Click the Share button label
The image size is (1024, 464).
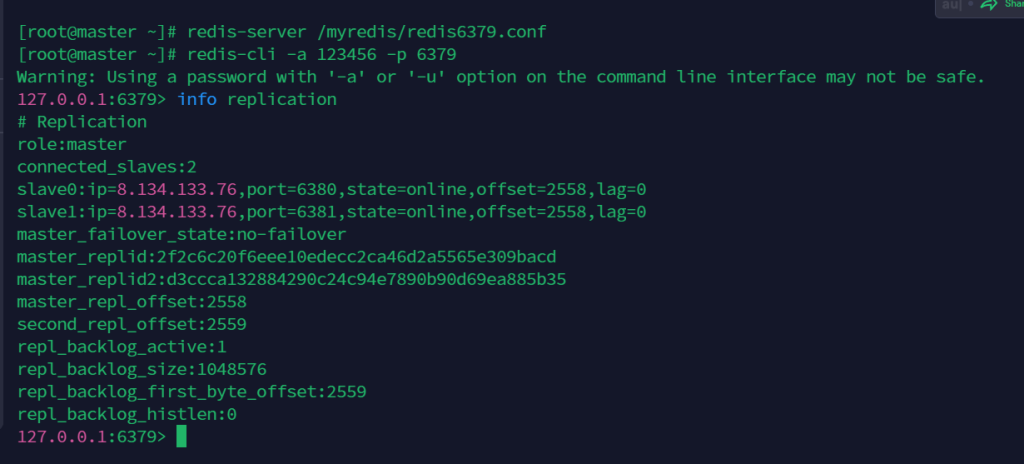1012,5
